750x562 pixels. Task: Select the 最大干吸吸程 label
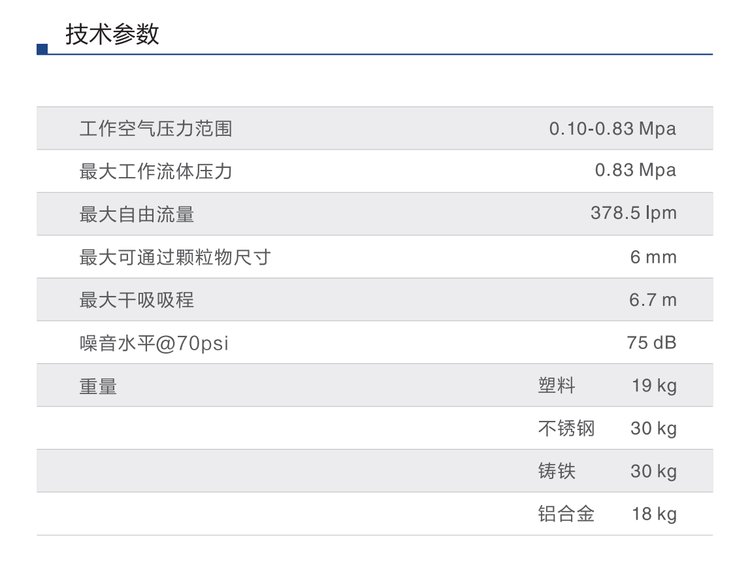(137, 300)
